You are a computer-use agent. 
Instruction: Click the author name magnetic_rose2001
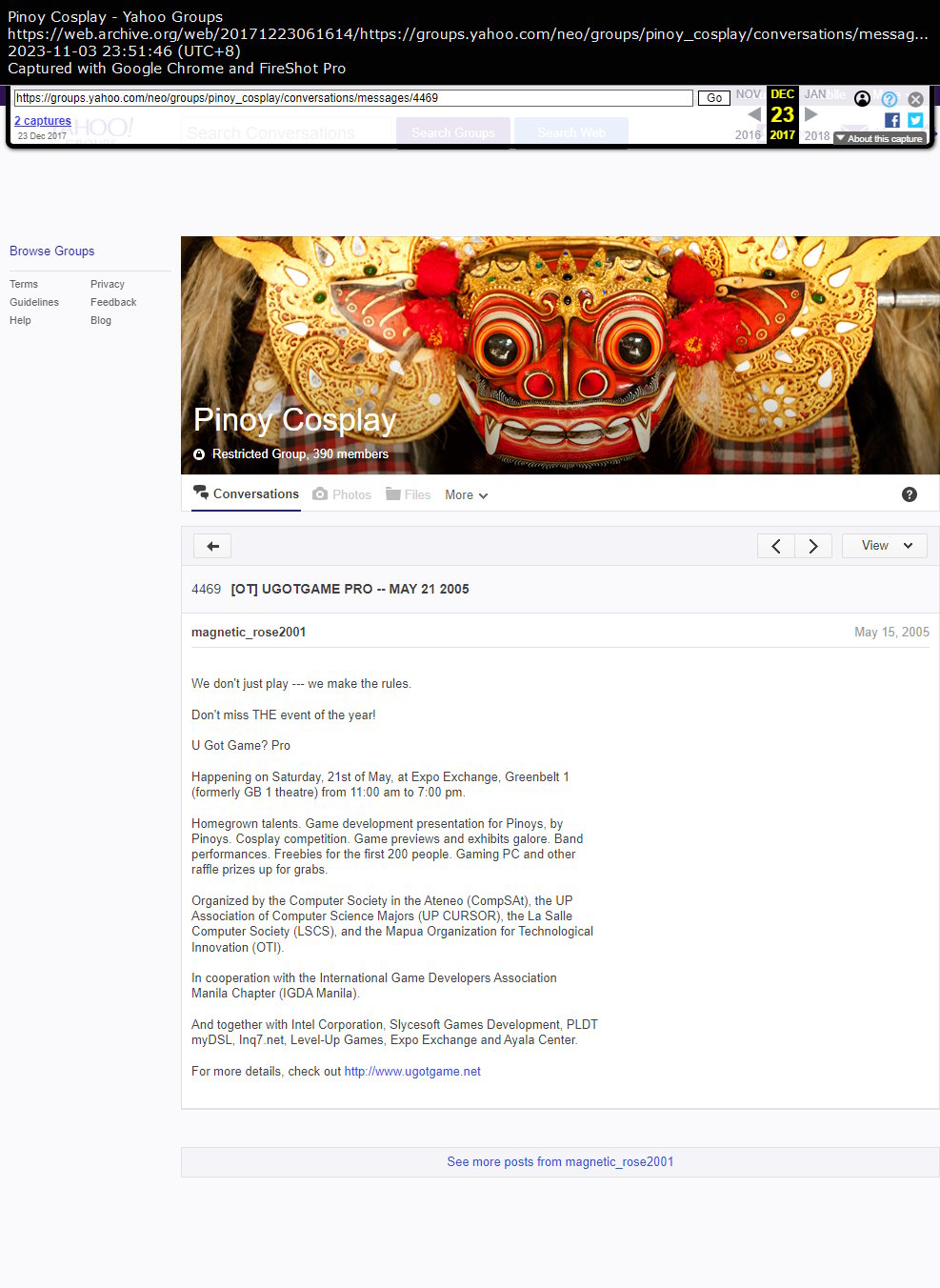click(x=249, y=633)
